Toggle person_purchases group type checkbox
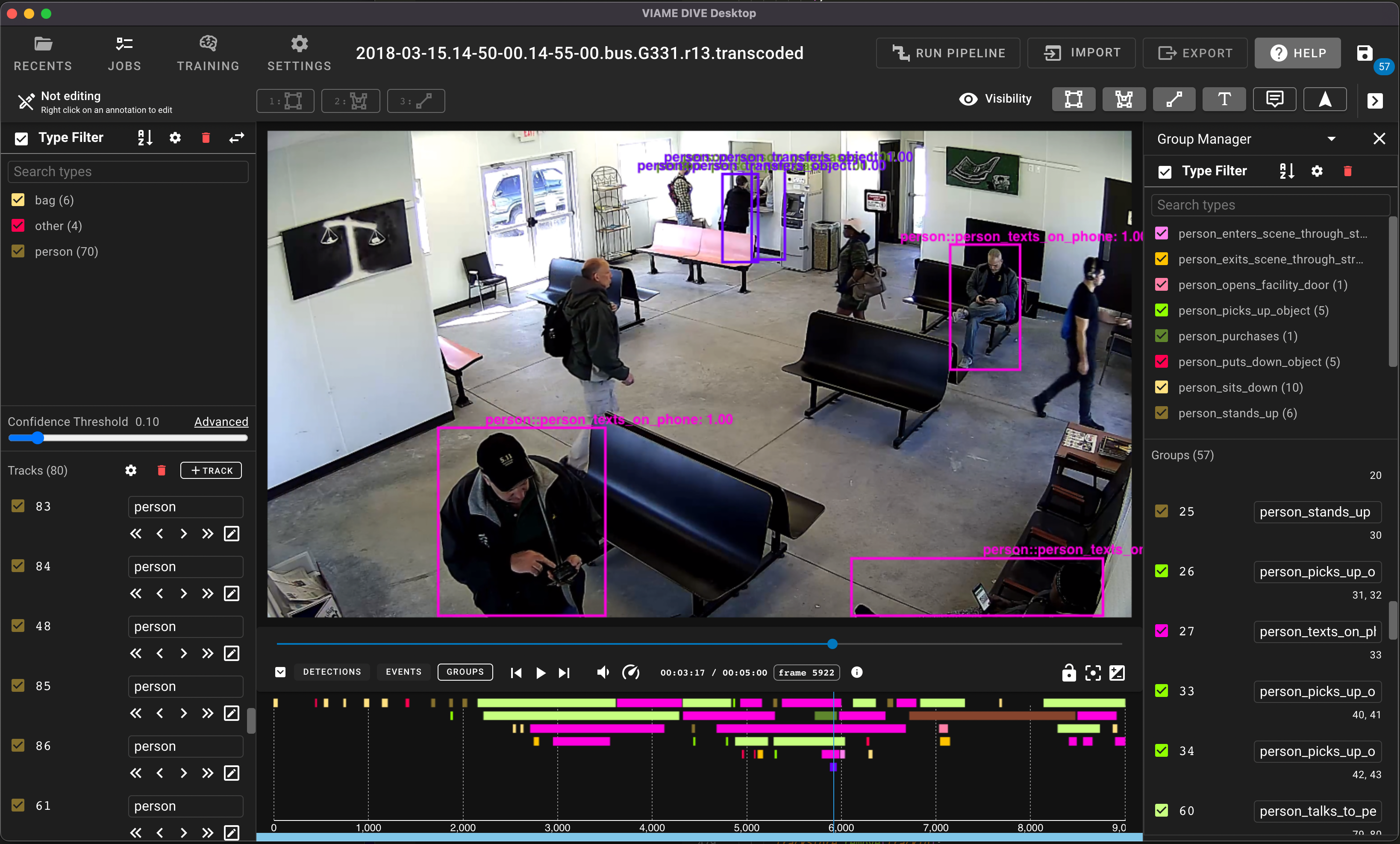This screenshot has width=1400, height=844. click(x=1162, y=336)
